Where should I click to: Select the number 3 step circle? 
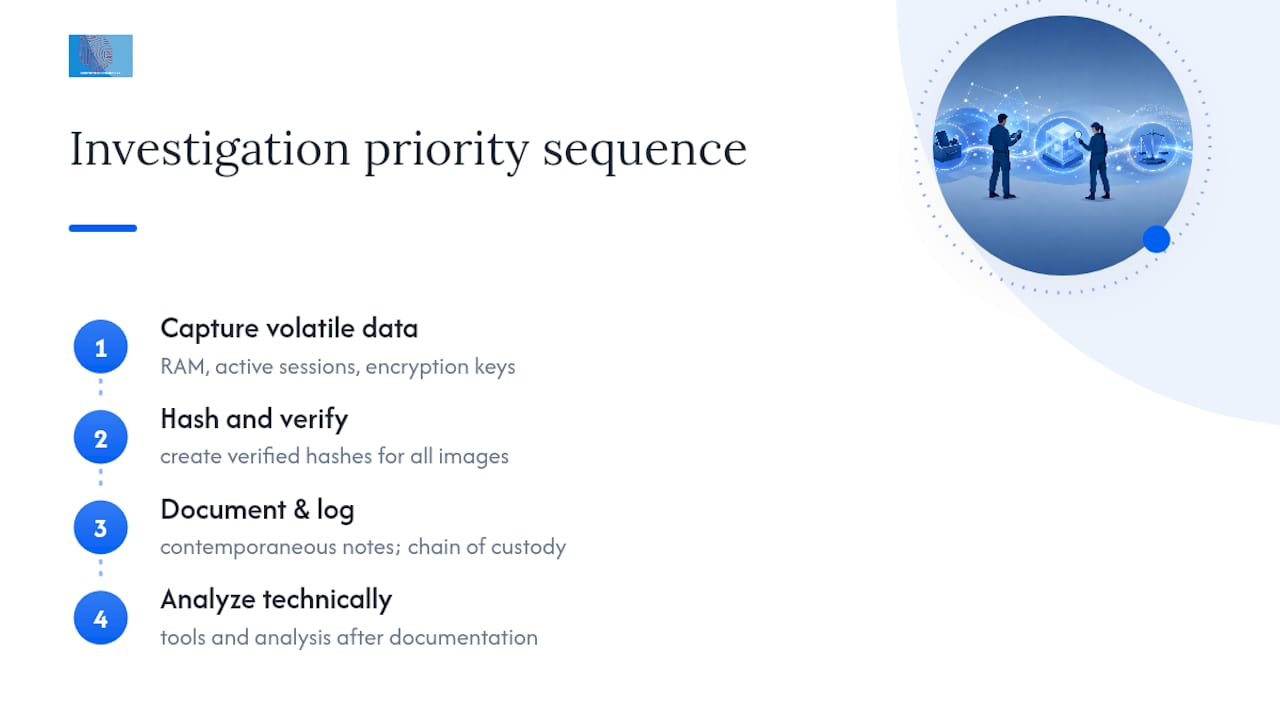click(100, 528)
